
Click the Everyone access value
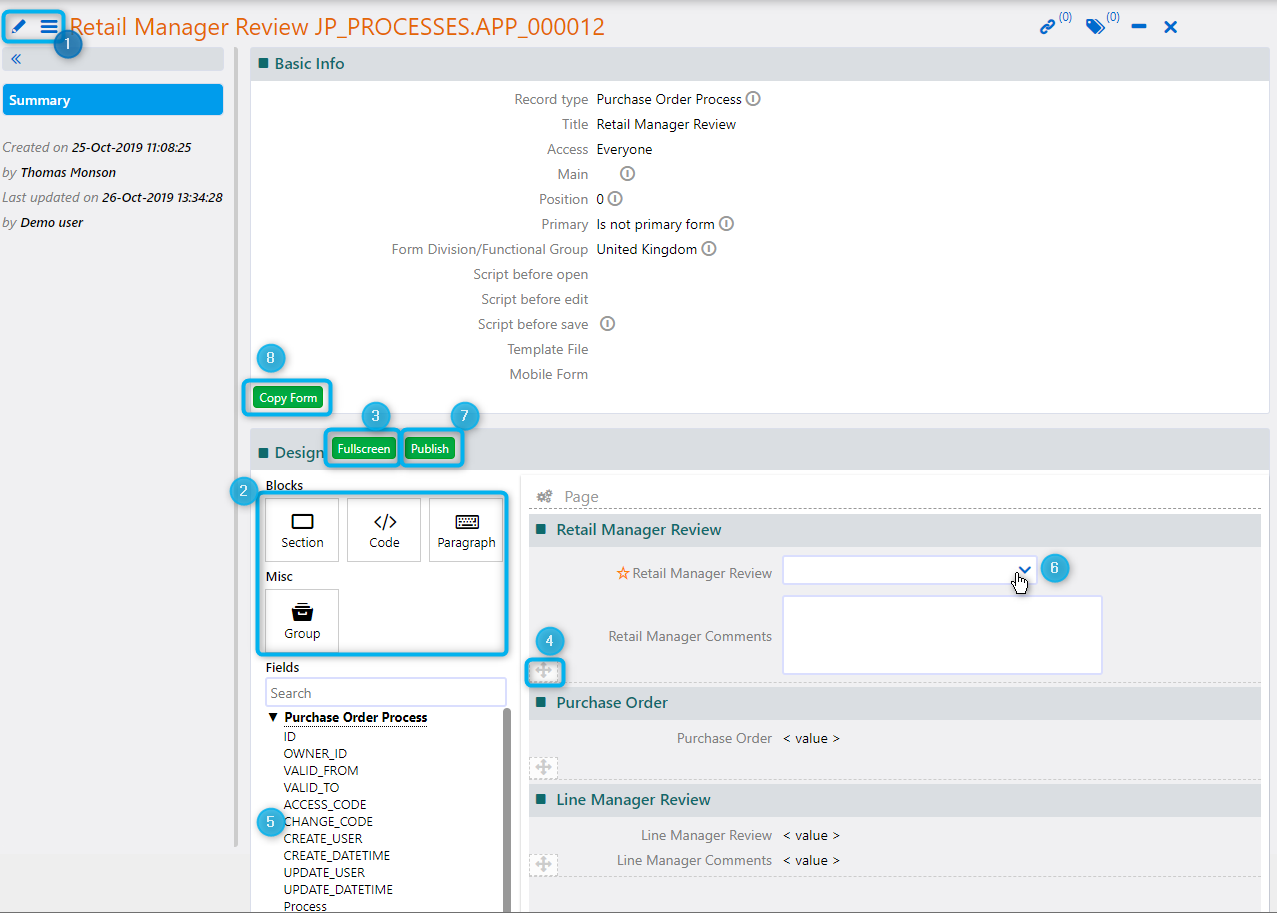tap(624, 149)
